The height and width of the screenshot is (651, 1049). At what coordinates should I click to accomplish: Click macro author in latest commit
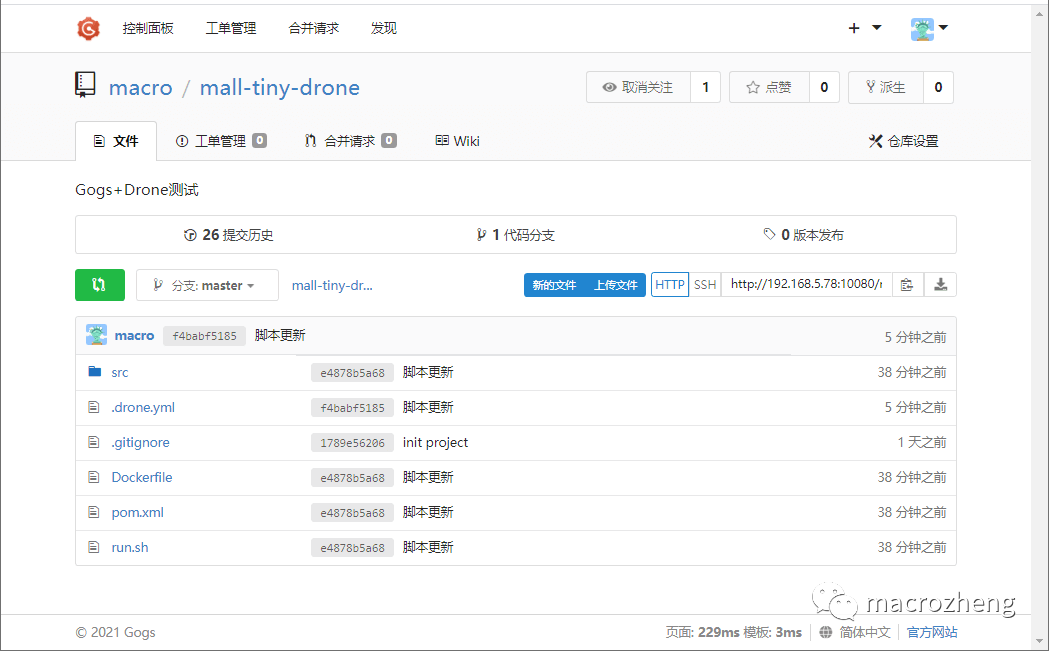click(x=134, y=335)
